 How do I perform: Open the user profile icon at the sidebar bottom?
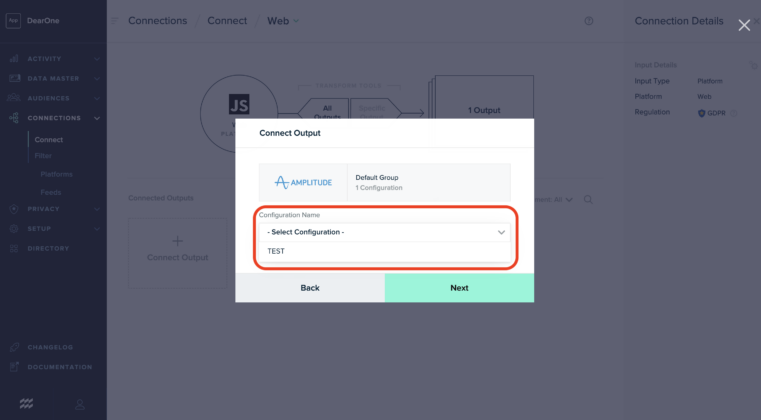tap(80, 404)
